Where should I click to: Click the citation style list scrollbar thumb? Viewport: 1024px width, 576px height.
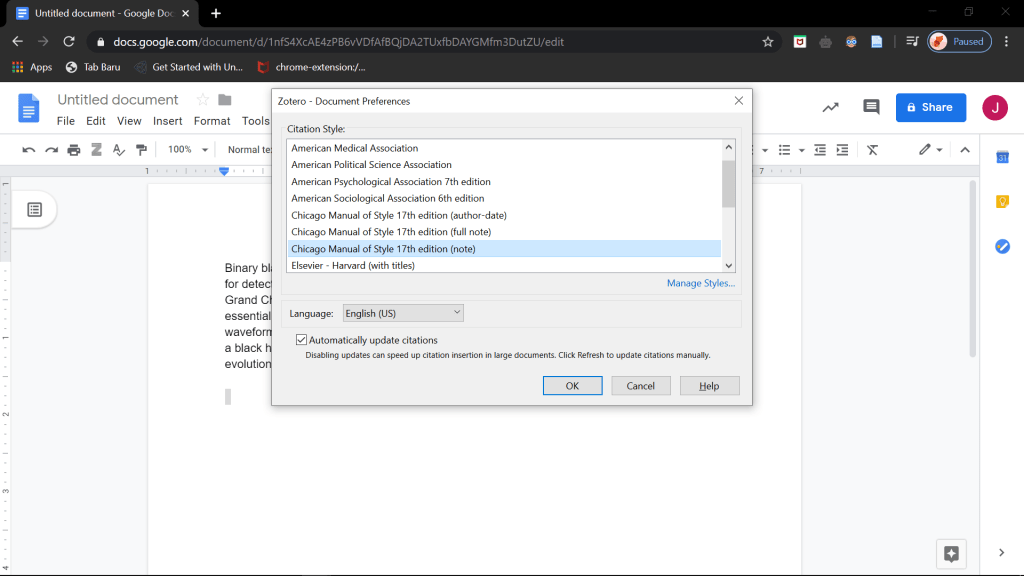pyautogui.click(x=728, y=182)
